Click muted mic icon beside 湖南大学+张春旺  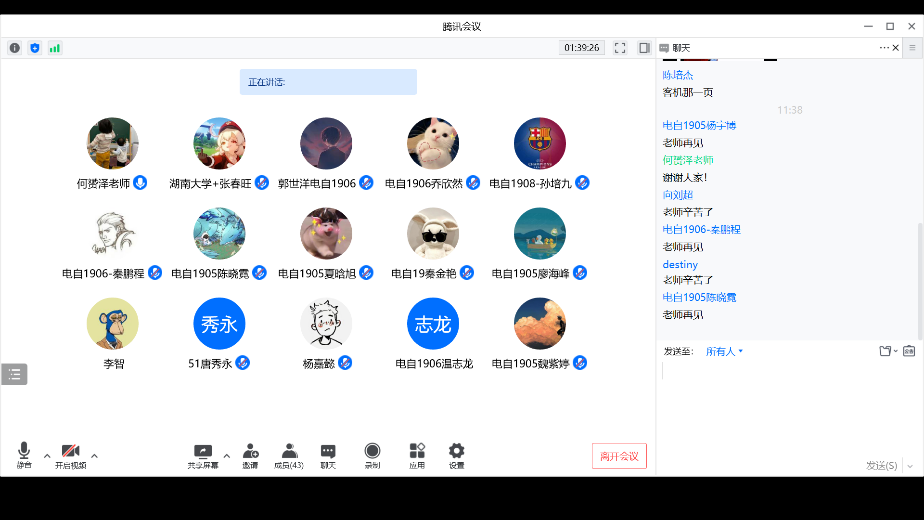coord(262,183)
